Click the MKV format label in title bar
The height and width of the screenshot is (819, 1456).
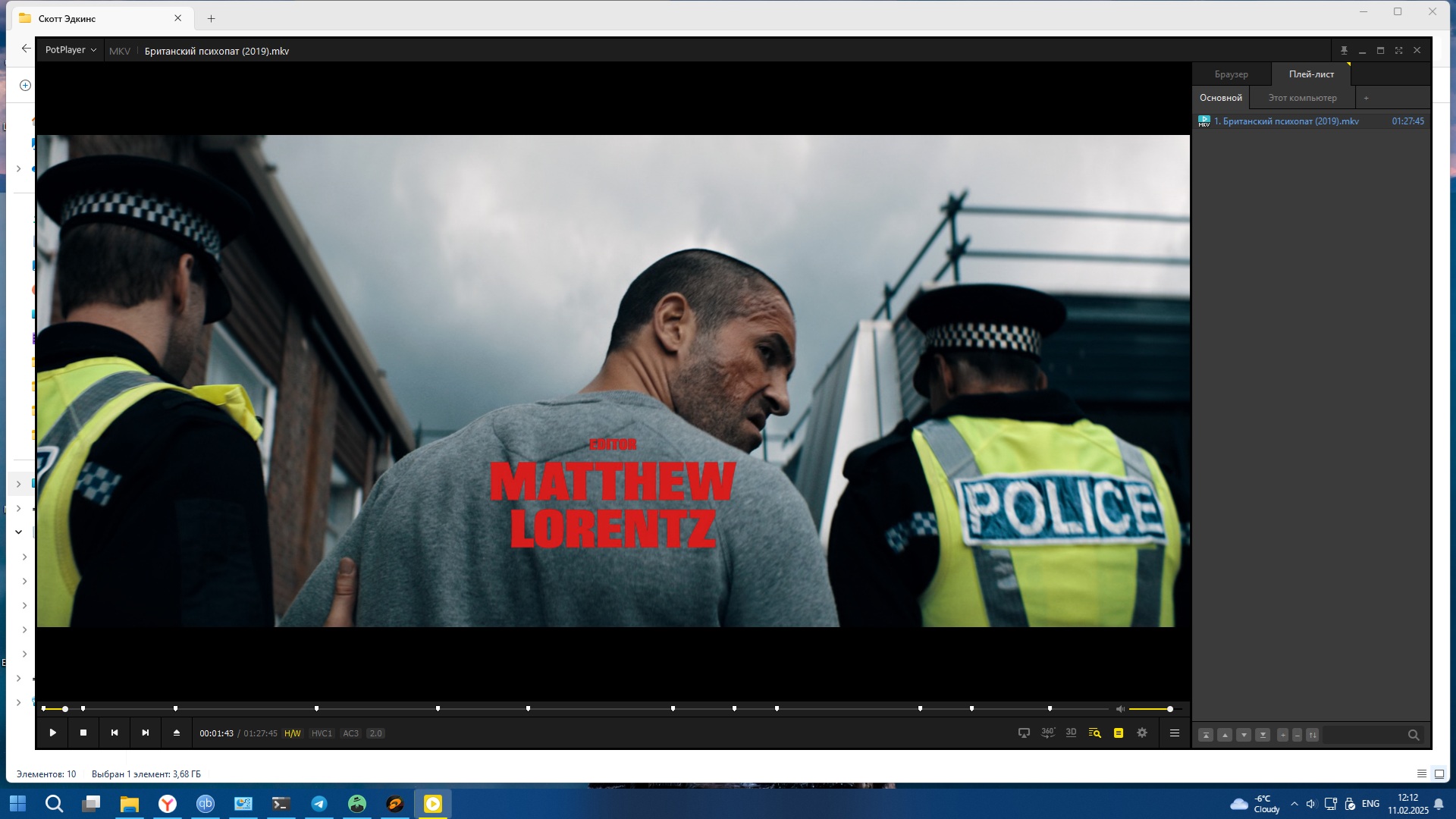120,51
